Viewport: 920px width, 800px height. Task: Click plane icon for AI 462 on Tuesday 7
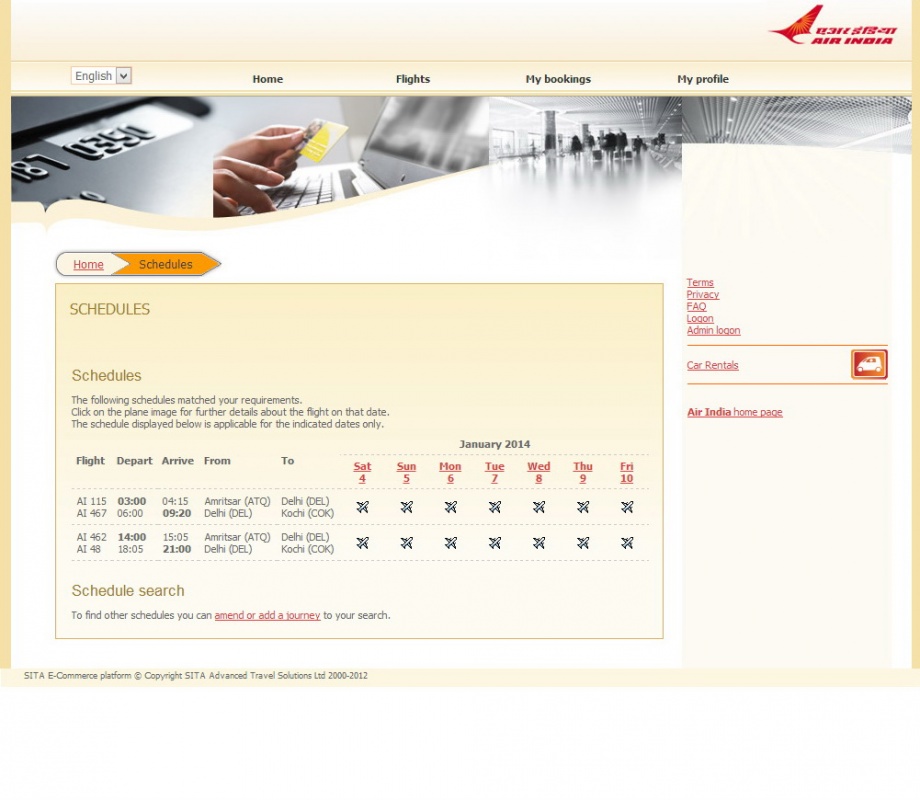point(495,543)
